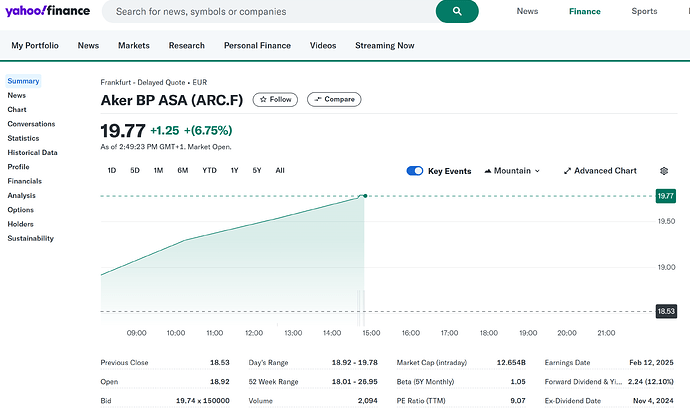690x409 pixels.
Task: Open Holders in the sidebar
Action: coord(21,224)
